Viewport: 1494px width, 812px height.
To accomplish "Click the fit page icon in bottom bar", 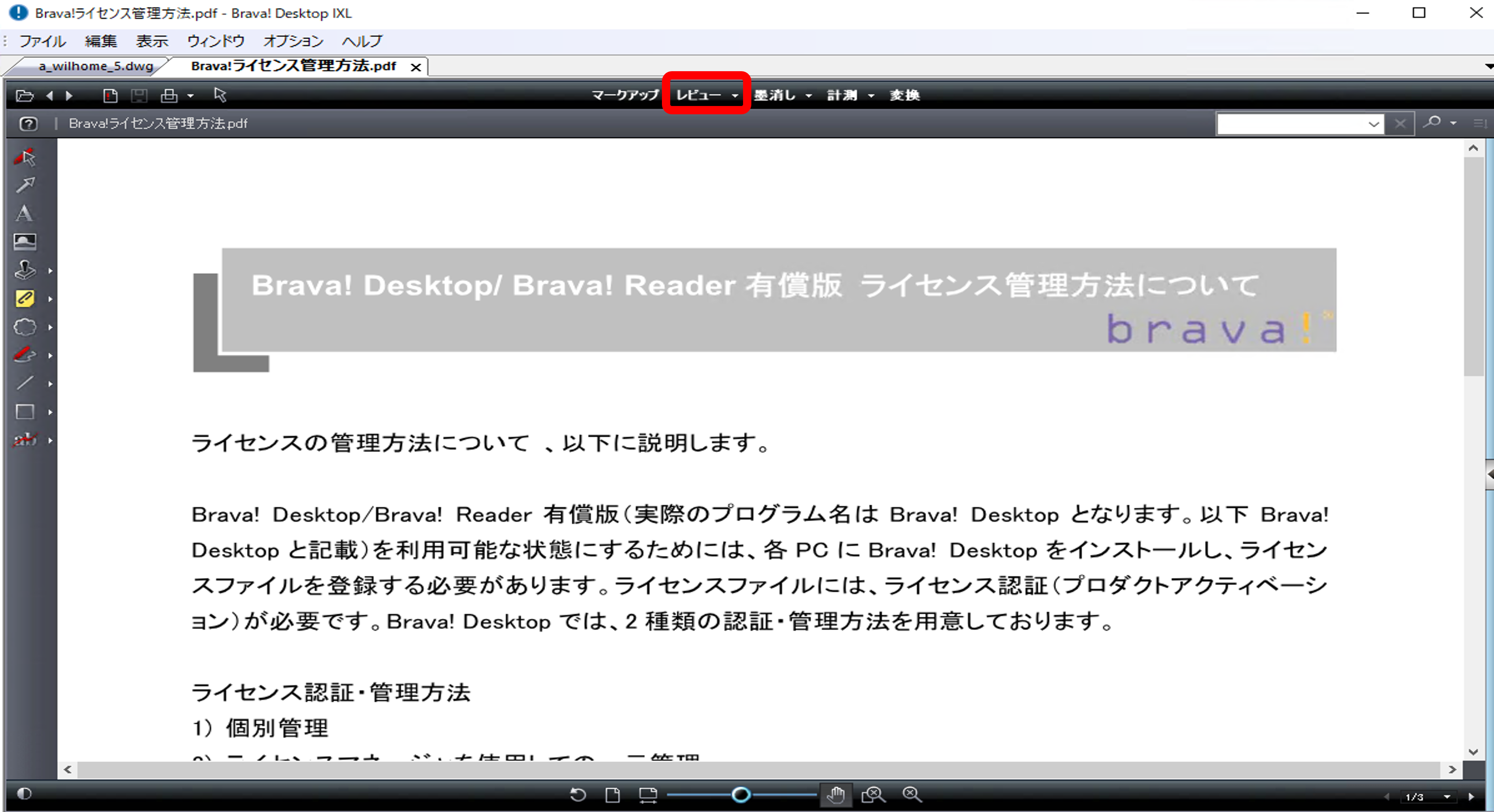I will [612, 795].
